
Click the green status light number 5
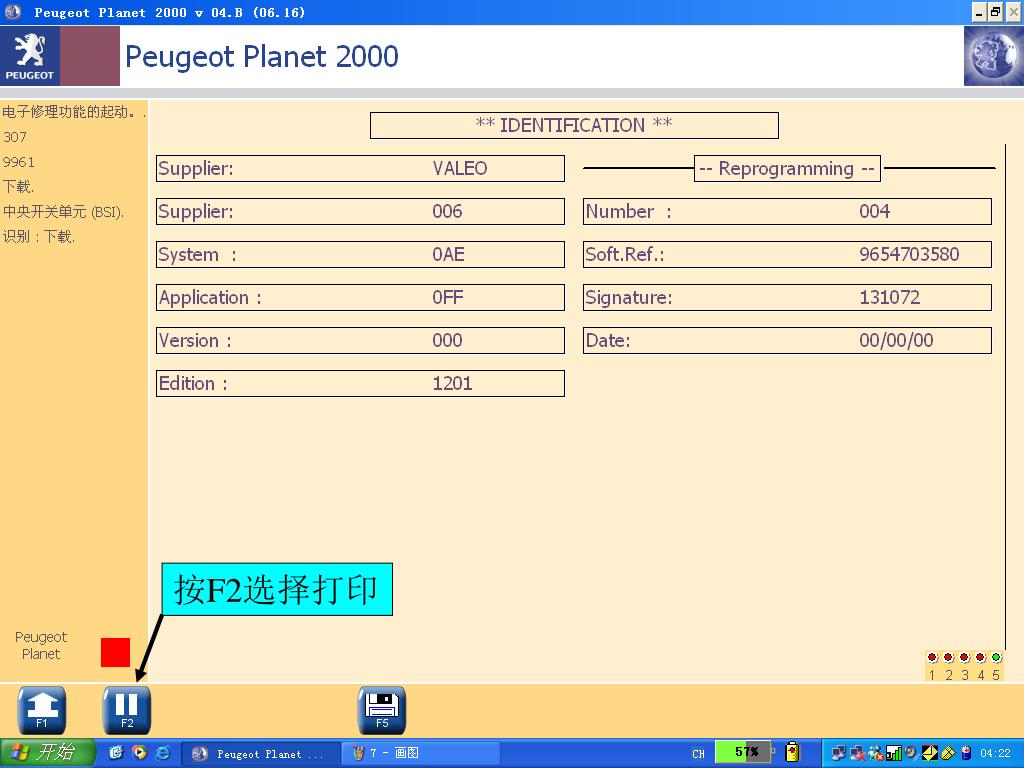(996, 658)
